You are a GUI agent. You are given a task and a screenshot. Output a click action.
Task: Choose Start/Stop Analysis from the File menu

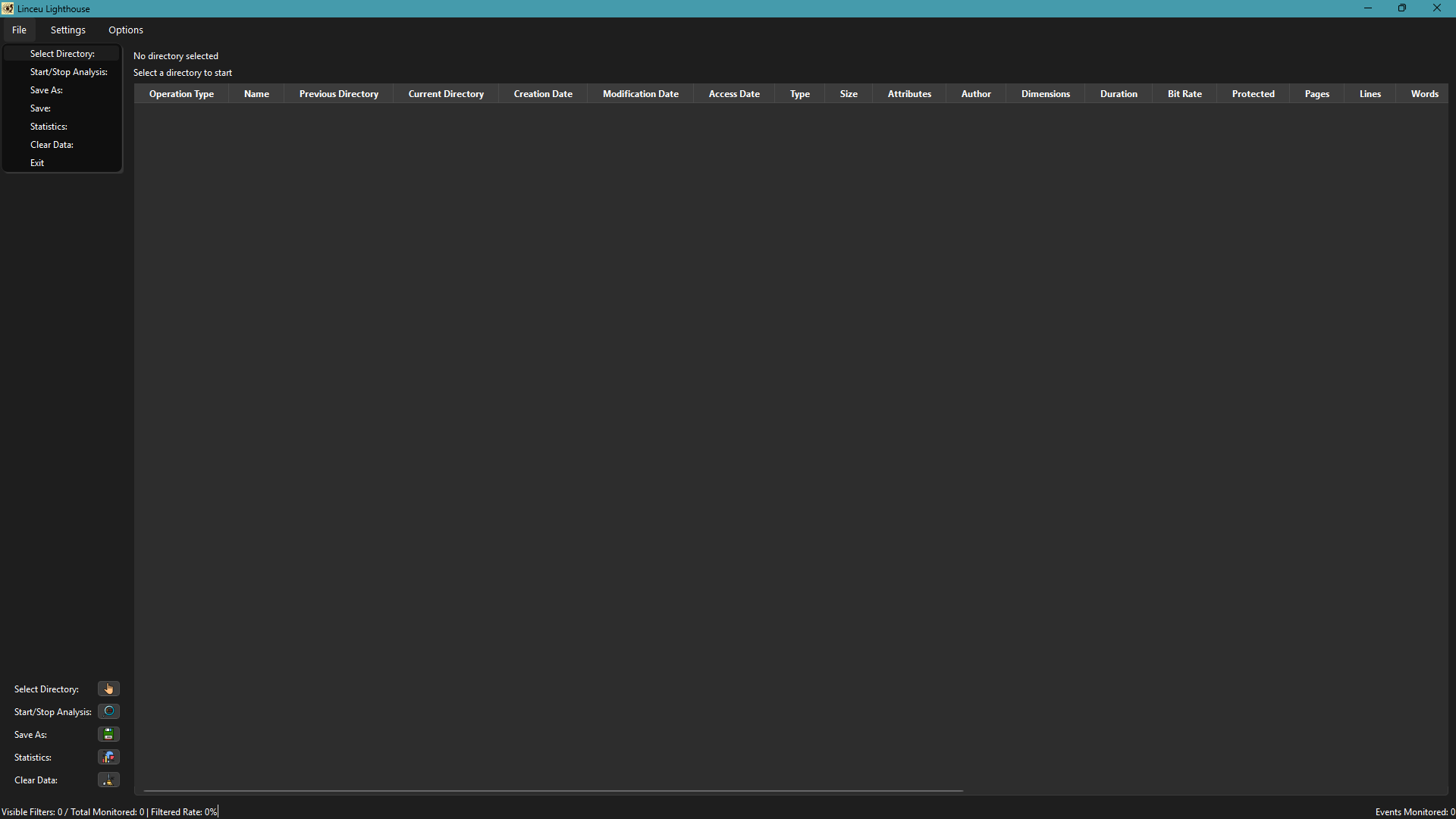tap(68, 72)
